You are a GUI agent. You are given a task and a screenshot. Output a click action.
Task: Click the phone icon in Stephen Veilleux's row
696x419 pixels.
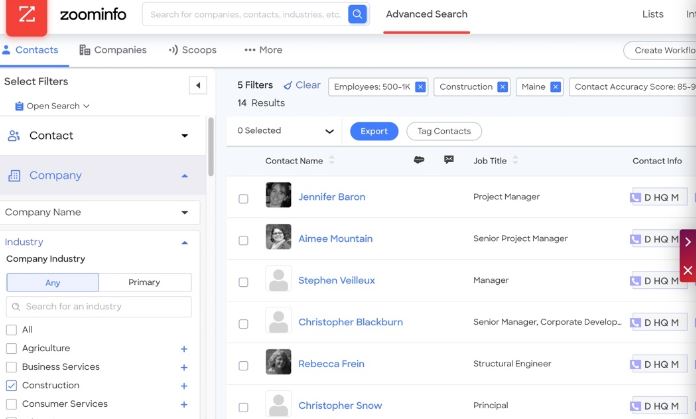(x=635, y=281)
